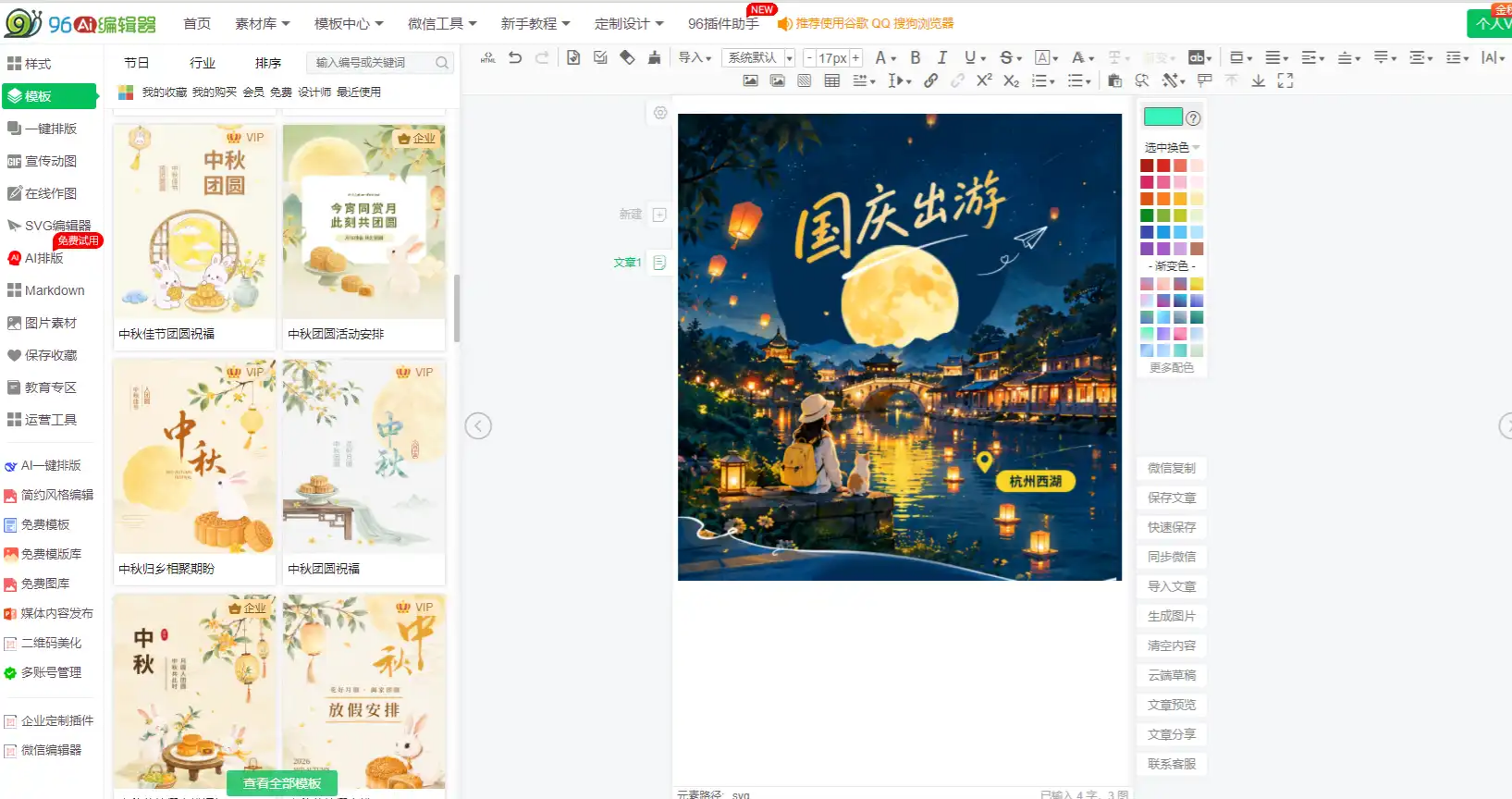The image size is (1512, 799).
Task: Click the fullscreen expand icon
Action: coord(1285,80)
